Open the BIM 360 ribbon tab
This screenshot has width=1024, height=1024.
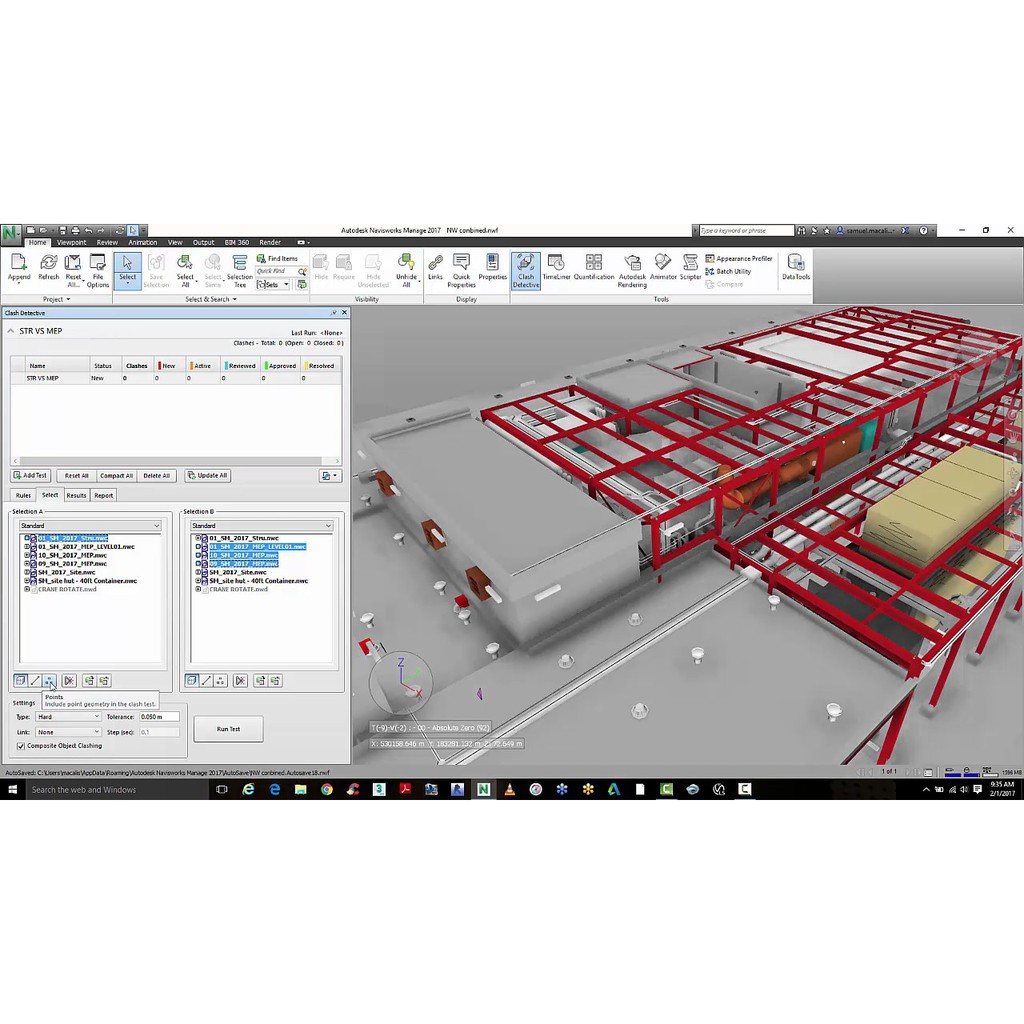236,242
